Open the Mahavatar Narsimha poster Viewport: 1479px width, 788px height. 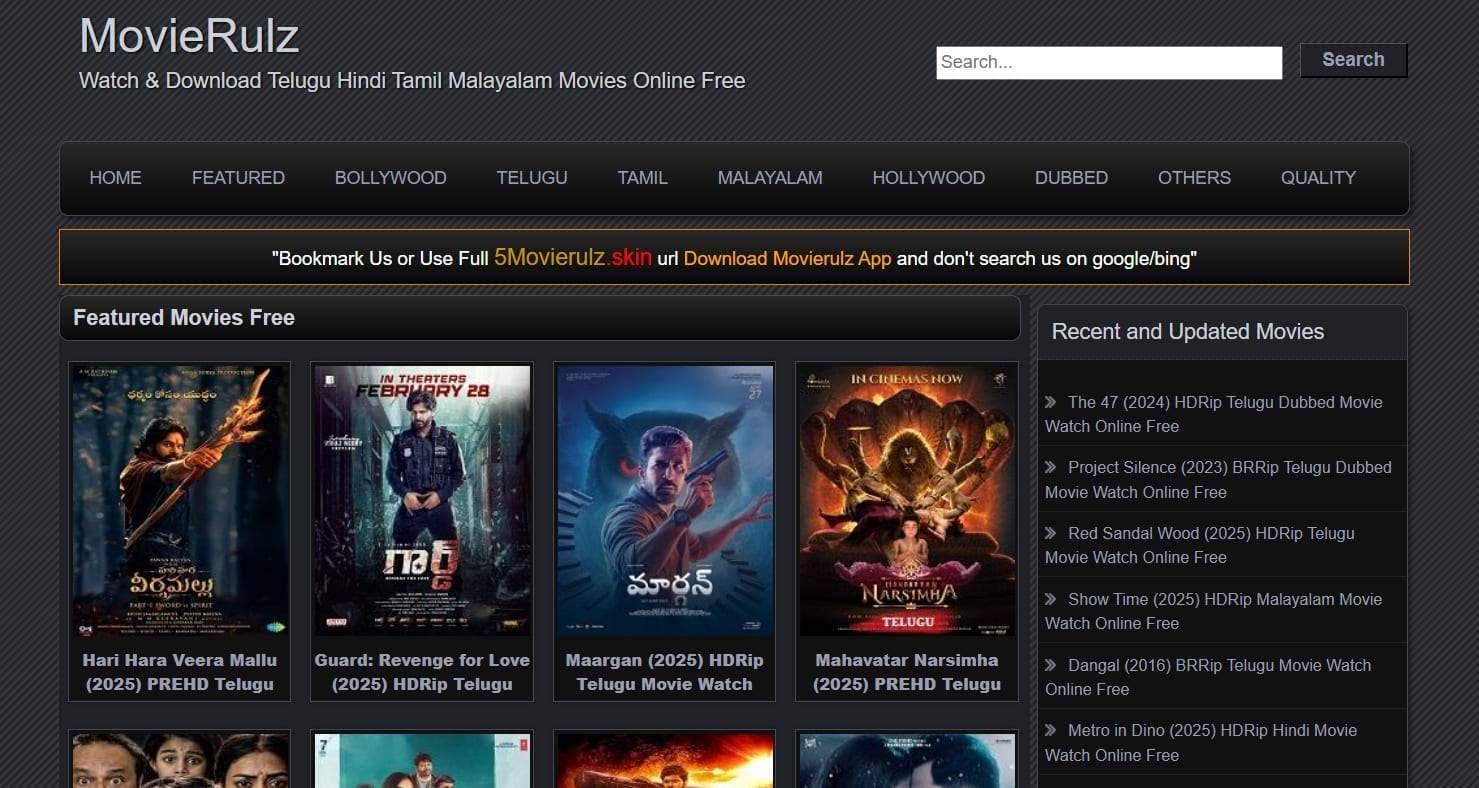pyautogui.click(x=906, y=501)
